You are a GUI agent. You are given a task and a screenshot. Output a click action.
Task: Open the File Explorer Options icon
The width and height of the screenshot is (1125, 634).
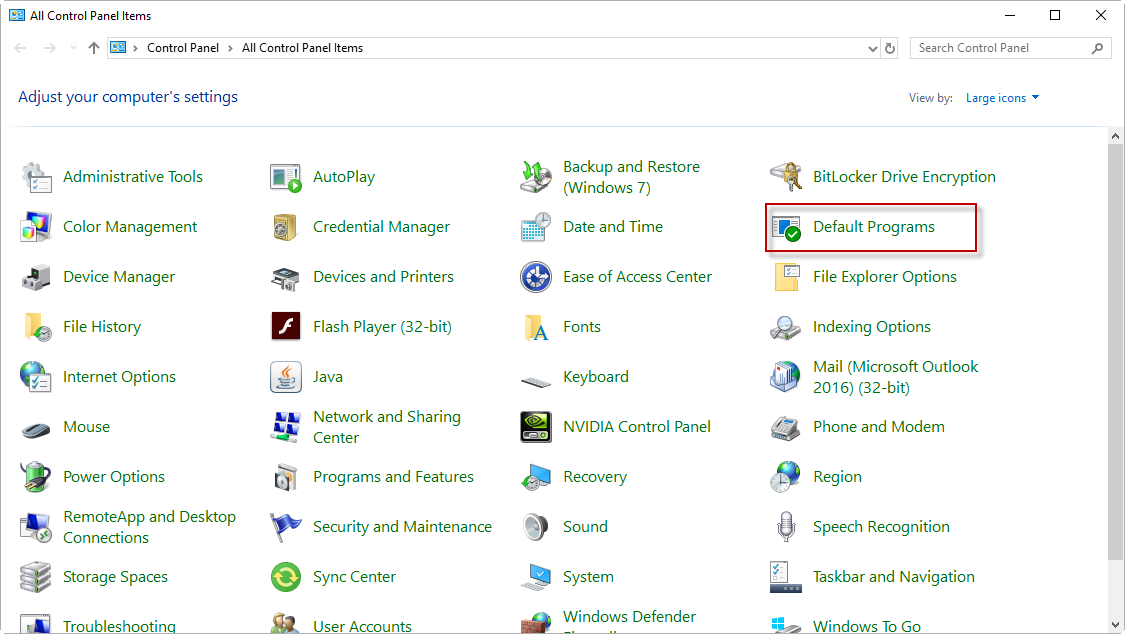tap(786, 278)
